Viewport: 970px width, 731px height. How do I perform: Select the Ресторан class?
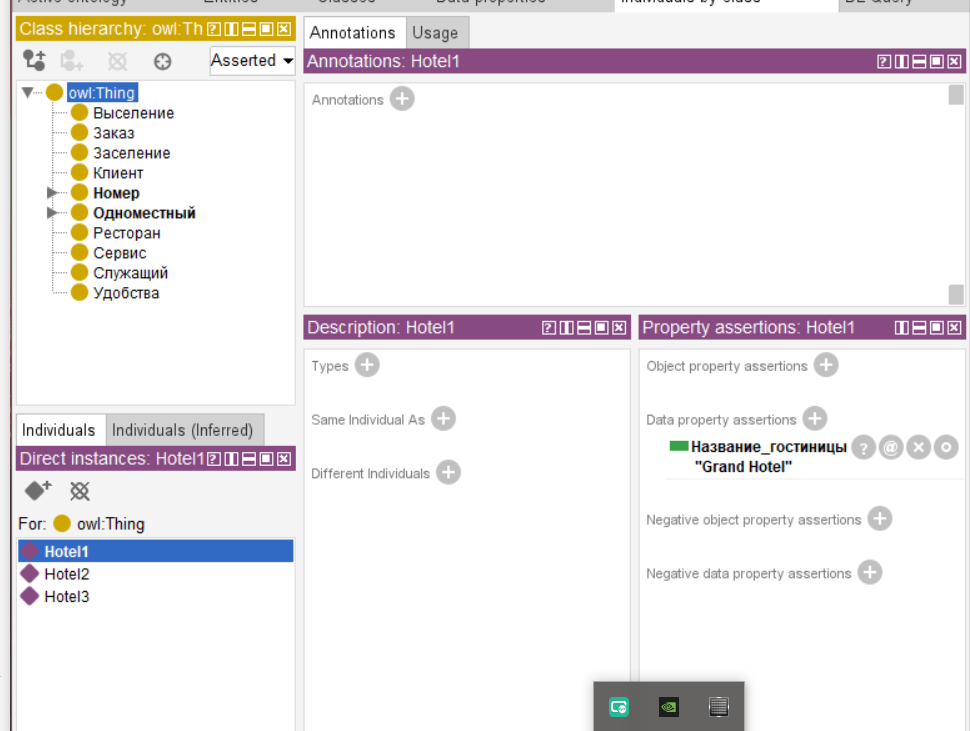click(x=127, y=233)
